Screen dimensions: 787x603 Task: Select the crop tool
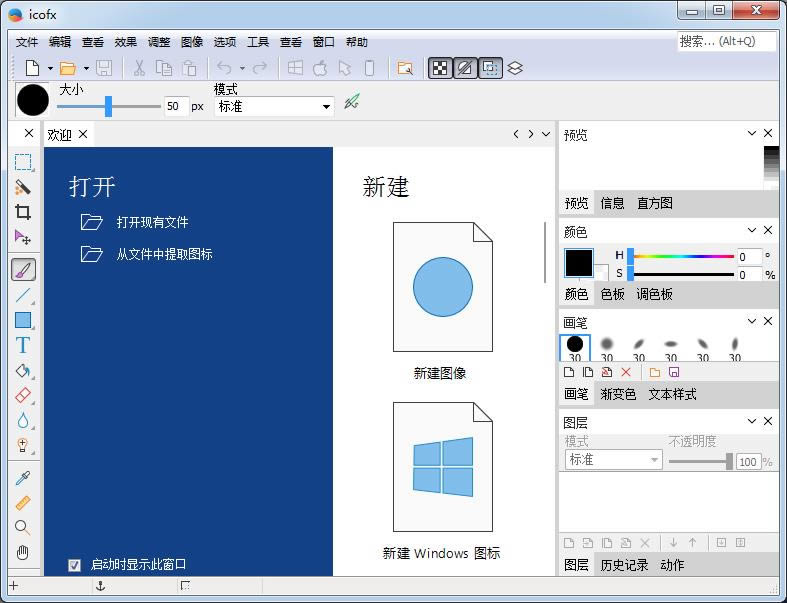[x=23, y=212]
